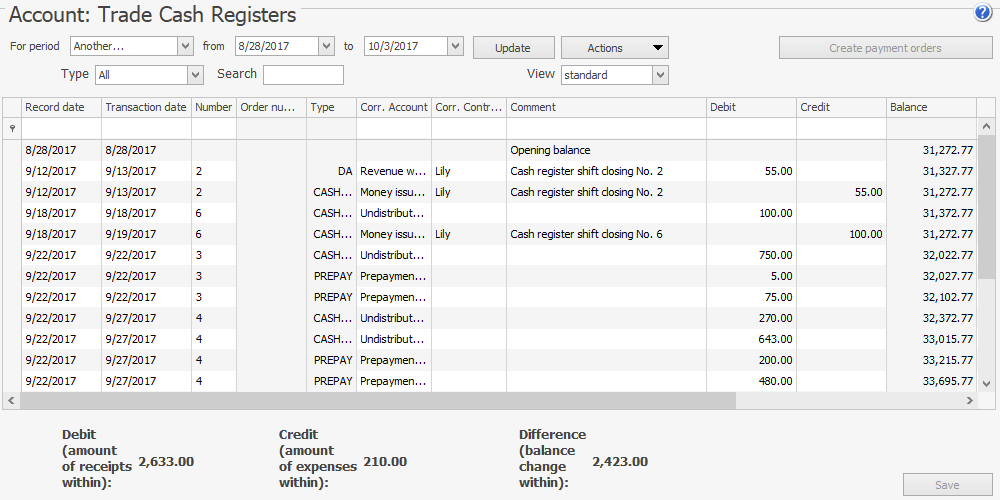Click the Create payment orders button
This screenshot has height=500, width=1000.
coord(885,48)
